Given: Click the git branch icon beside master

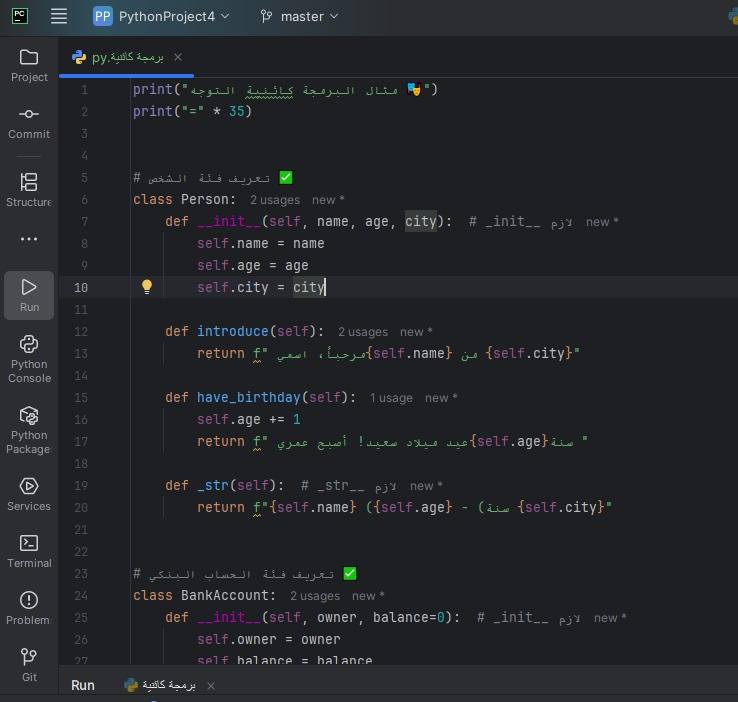Looking at the screenshot, I should click(266, 17).
